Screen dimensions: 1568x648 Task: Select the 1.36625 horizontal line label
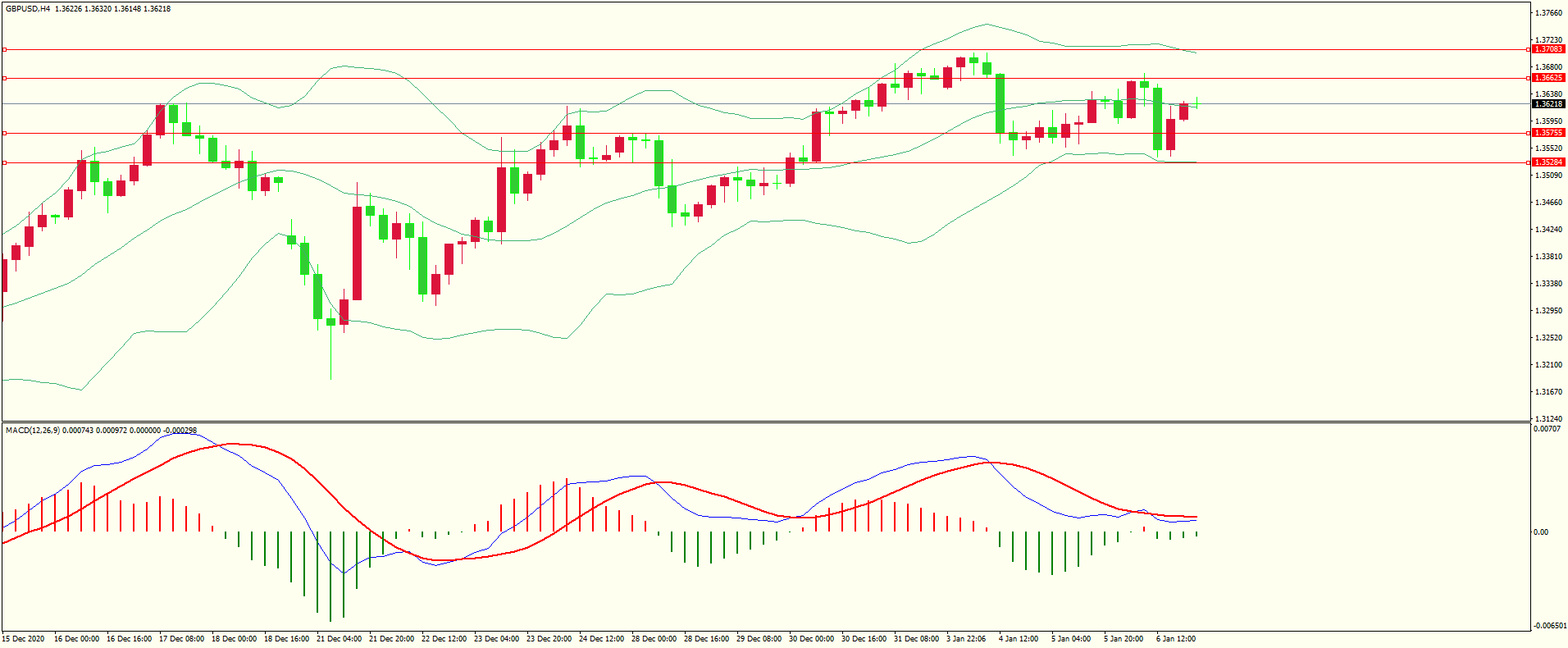click(1548, 78)
